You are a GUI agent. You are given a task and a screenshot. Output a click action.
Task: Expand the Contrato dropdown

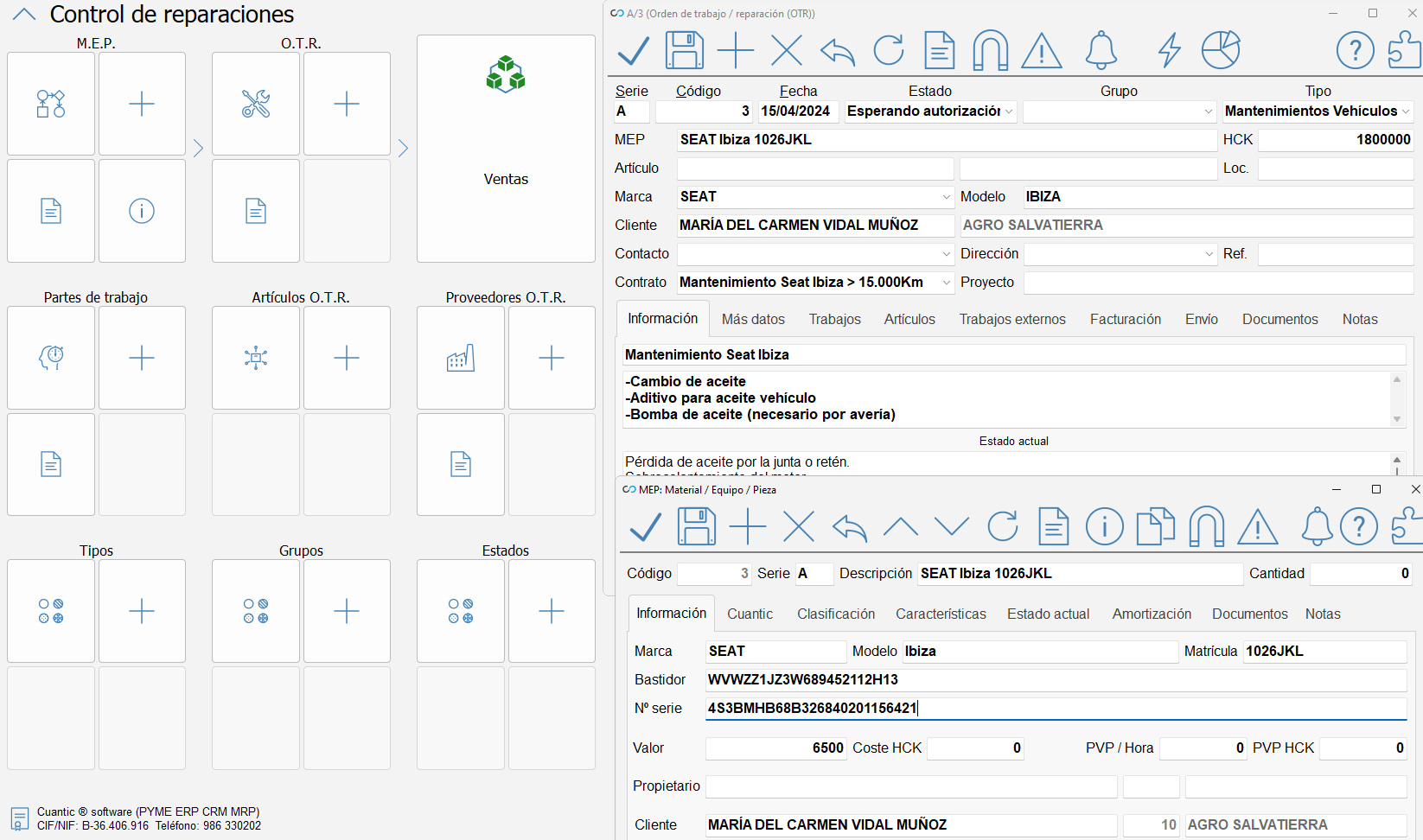pyautogui.click(x=946, y=283)
